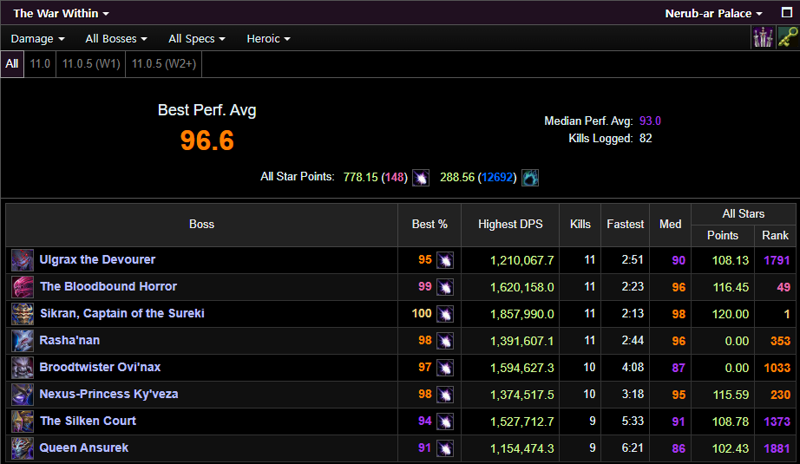Image resolution: width=800 pixels, height=464 pixels.
Task: Click the Highest DPS column header
Action: tap(510, 224)
